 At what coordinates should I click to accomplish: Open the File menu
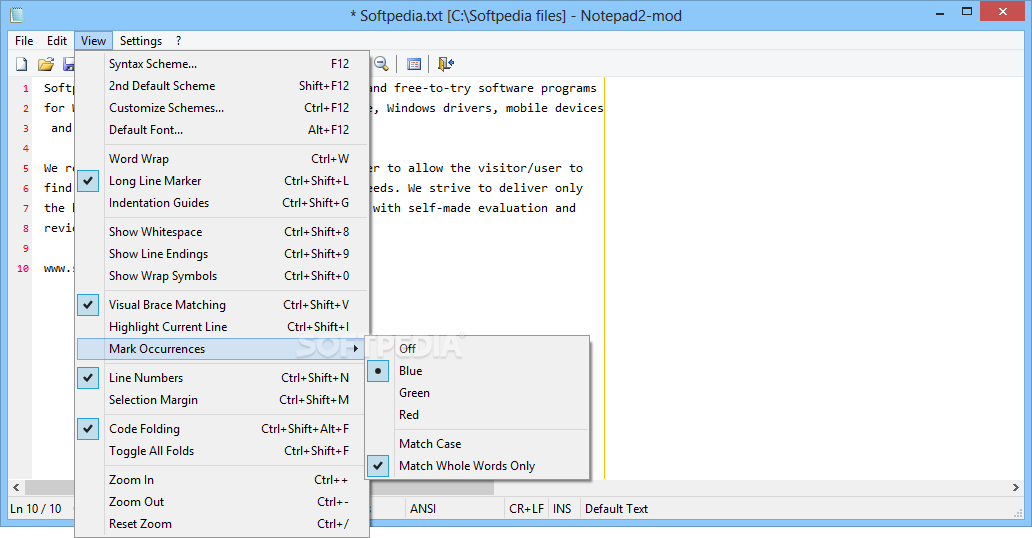point(24,41)
